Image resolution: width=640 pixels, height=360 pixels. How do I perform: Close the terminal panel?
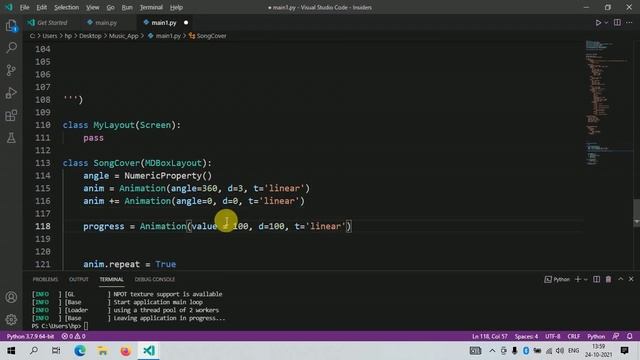coord(631,279)
